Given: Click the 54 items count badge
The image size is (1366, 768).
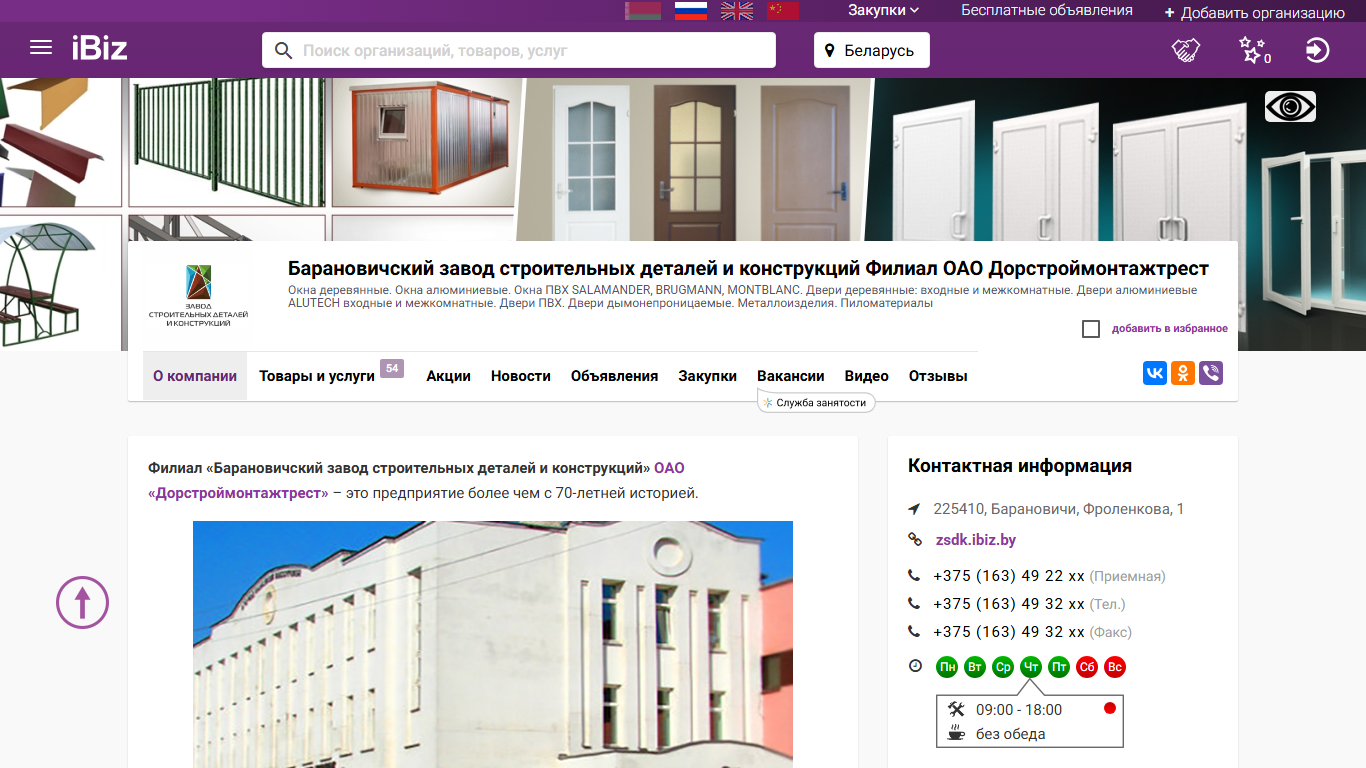Looking at the screenshot, I should [x=392, y=368].
